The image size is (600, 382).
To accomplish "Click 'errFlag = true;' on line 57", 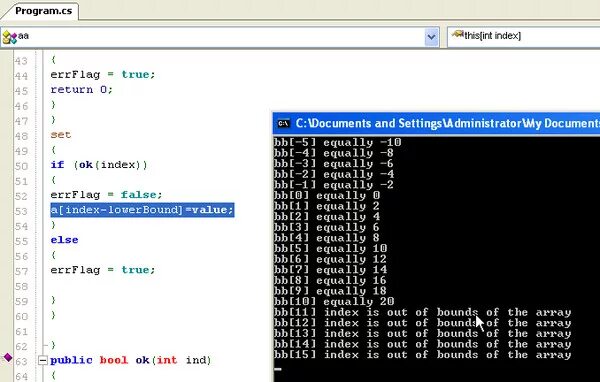I will point(103,270).
